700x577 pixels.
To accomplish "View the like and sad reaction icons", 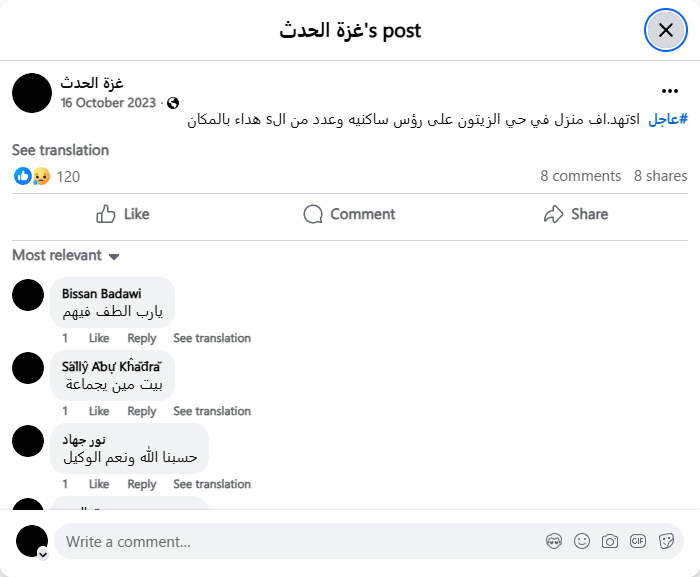I will [32, 176].
